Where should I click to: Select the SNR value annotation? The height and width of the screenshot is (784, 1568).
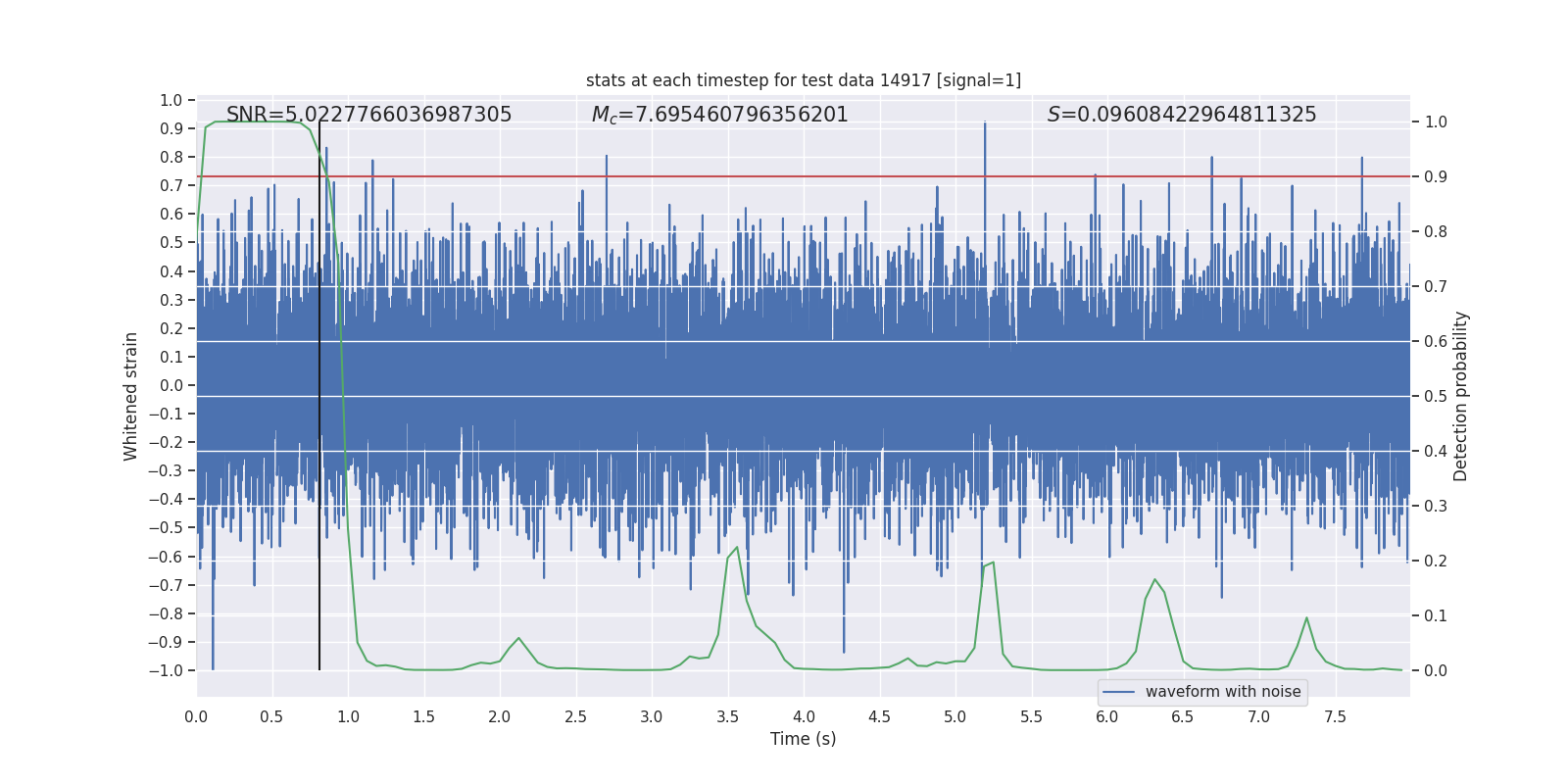[368, 115]
